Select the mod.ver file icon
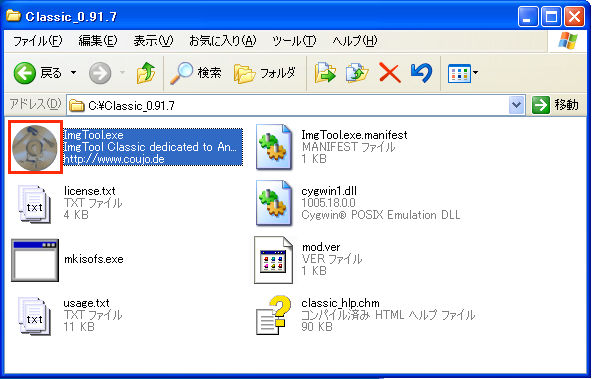 click(x=273, y=260)
